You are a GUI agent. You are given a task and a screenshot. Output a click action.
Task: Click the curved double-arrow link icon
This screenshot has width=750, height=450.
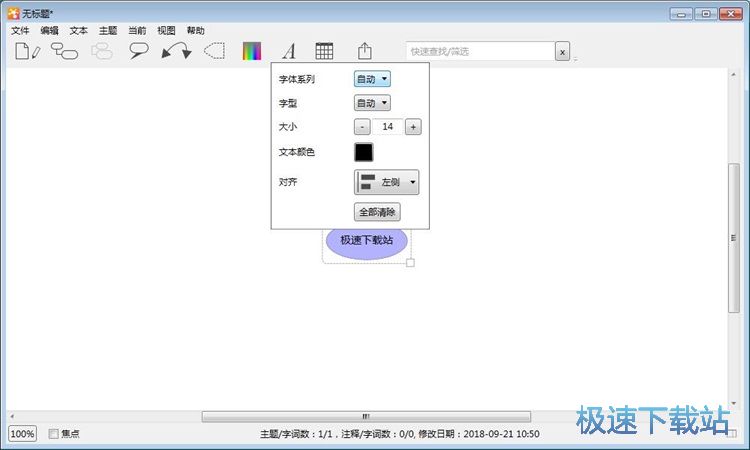click(176, 51)
